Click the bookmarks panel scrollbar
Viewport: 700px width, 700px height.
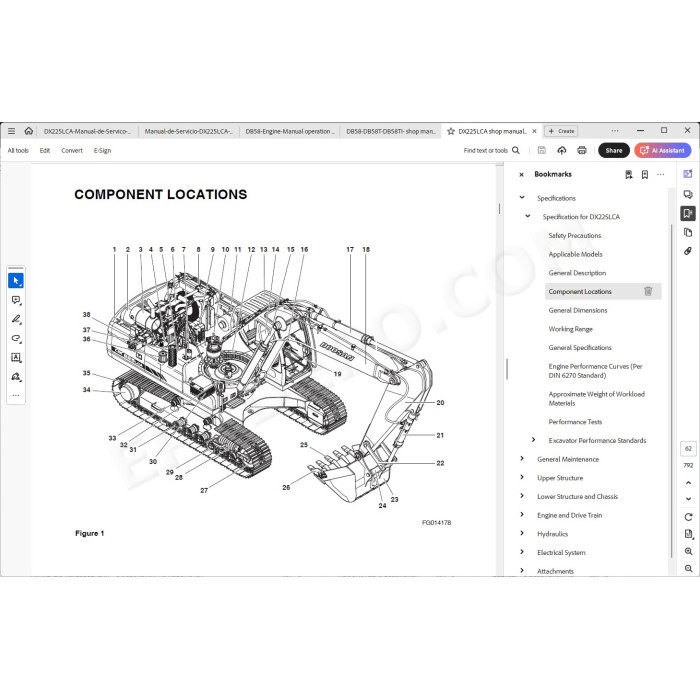(x=671, y=391)
